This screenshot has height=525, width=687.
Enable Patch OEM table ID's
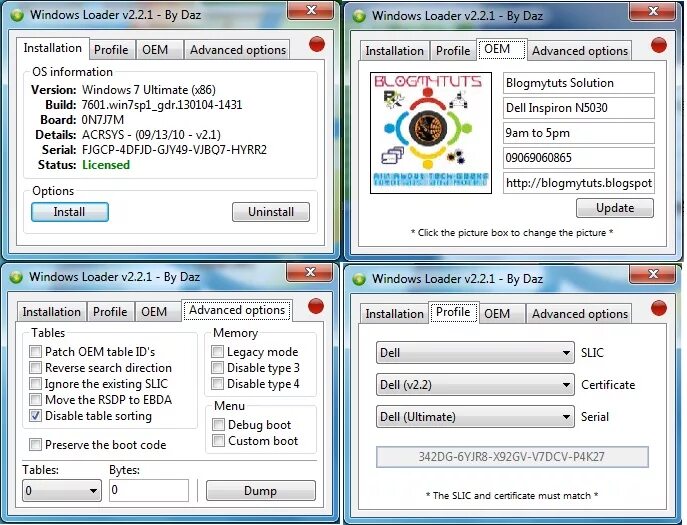click(35, 351)
